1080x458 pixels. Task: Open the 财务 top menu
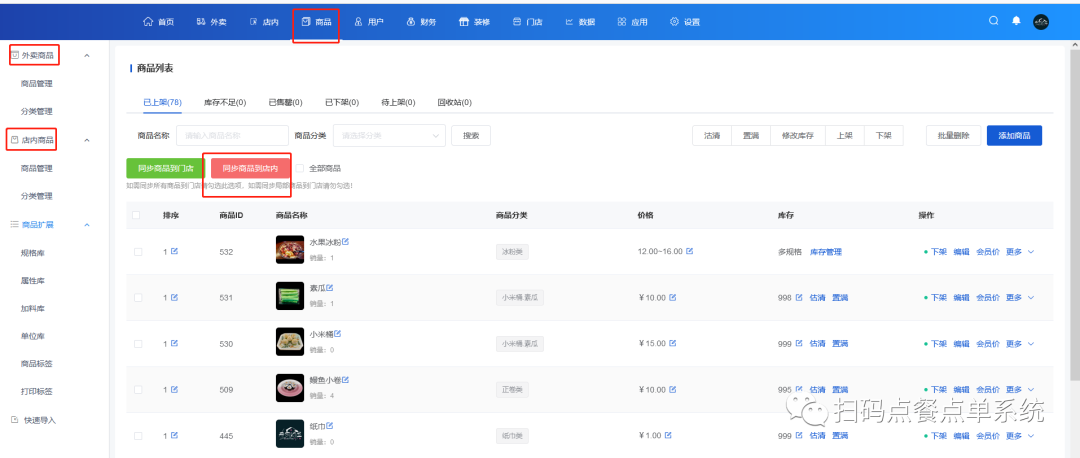(421, 21)
